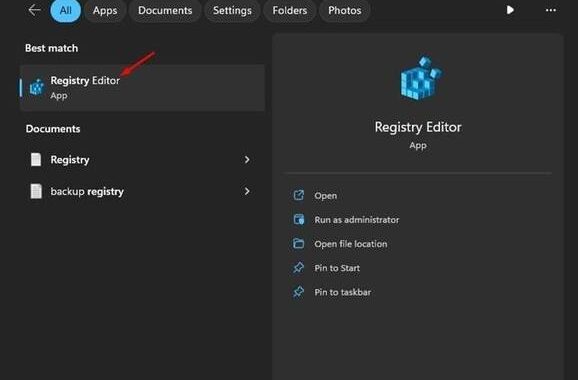Click the Run as administrator shield icon
This screenshot has height=380, width=578.
pyautogui.click(x=299, y=219)
